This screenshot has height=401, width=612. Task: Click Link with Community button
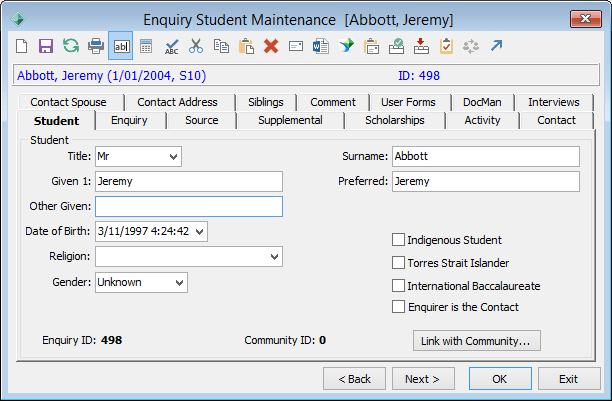click(477, 341)
